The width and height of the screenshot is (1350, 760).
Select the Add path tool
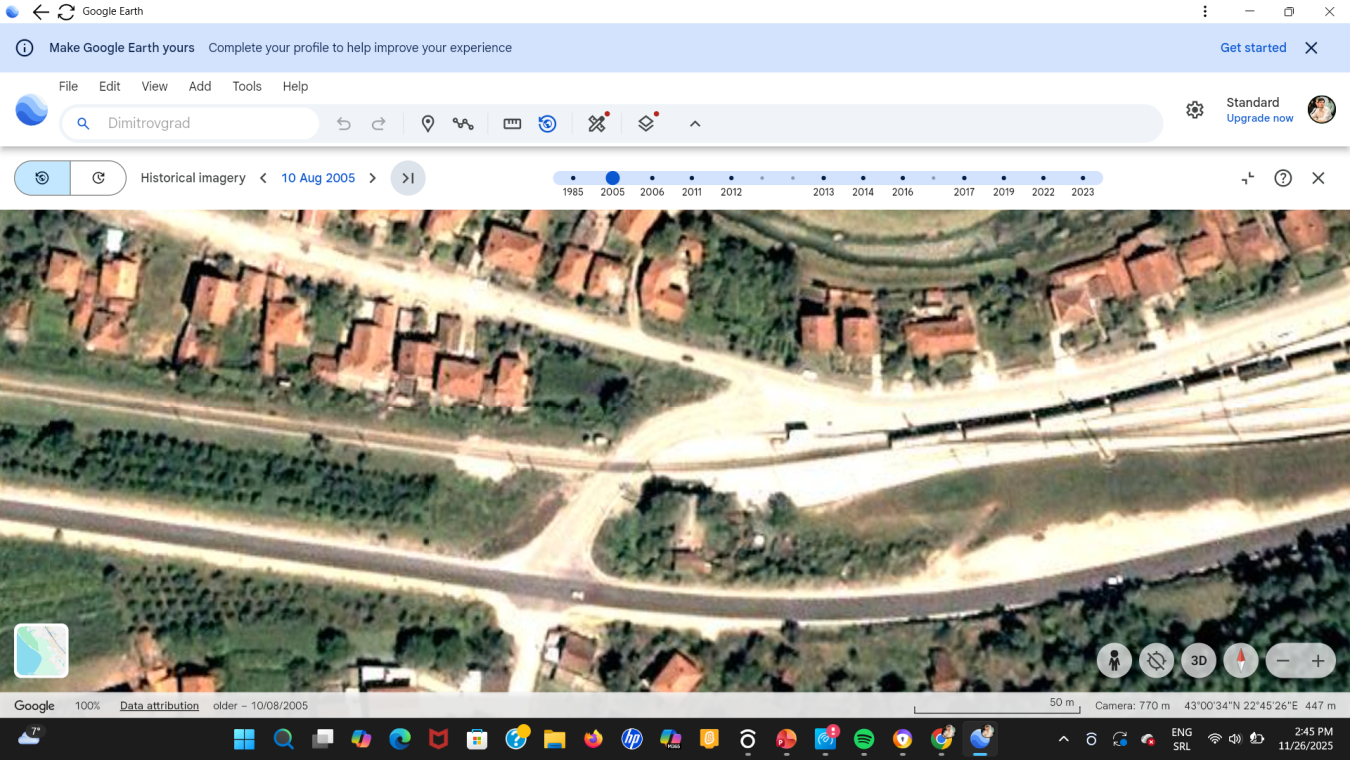pos(463,123)
